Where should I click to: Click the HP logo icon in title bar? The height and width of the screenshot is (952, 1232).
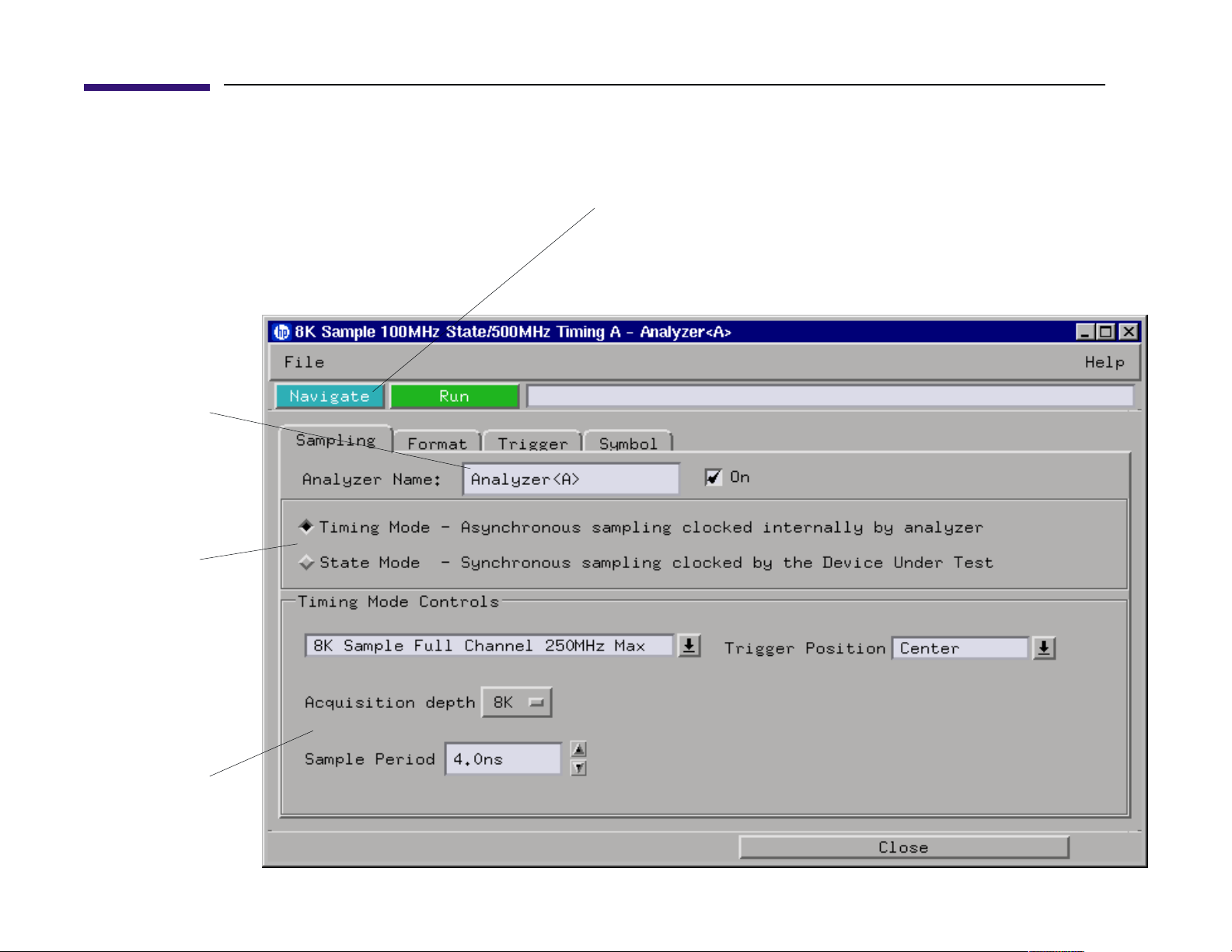(x=281, y=332)
